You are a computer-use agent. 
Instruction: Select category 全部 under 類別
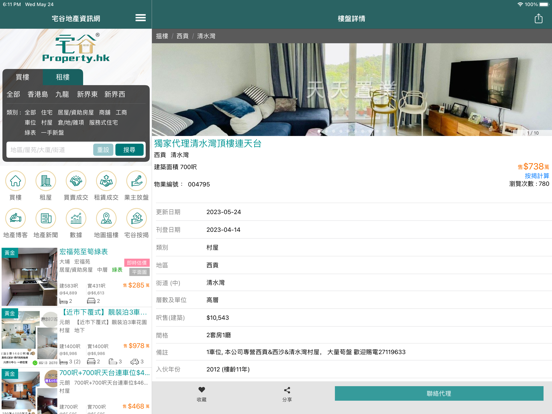point(30,112)
